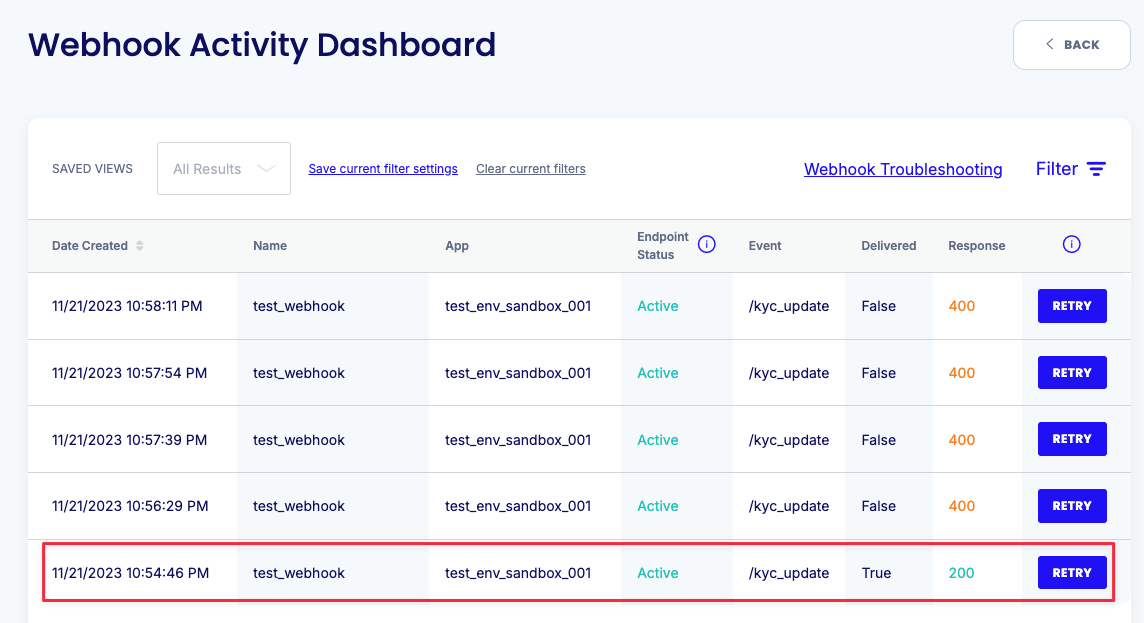Click test_env_sandbox_001 in 10:58:11 PM row
Image resolution: width=1144 pixels, height=623 pixels.
tap(518, 306)
